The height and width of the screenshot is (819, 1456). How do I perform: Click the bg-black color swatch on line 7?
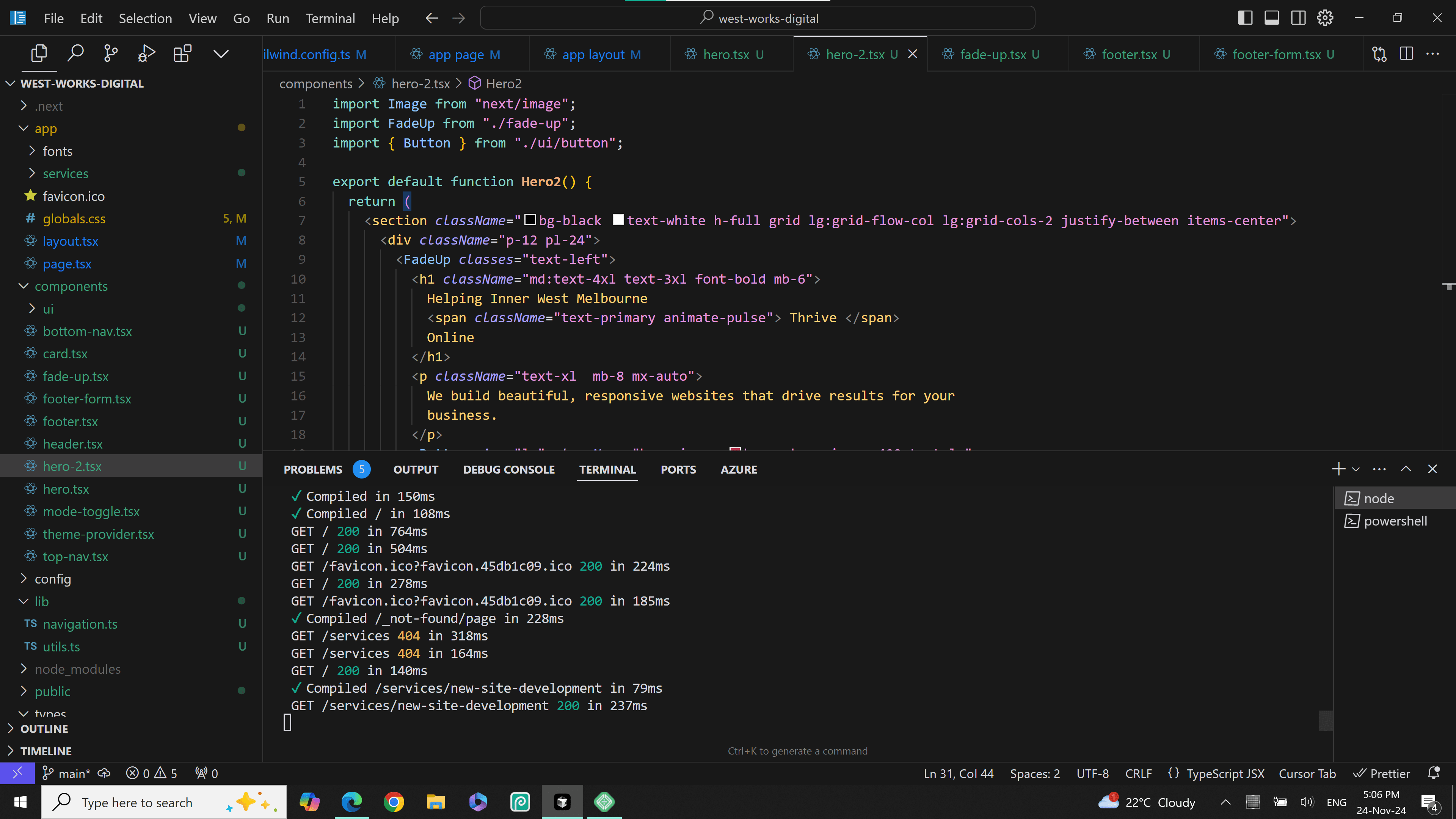pos(530,220)
